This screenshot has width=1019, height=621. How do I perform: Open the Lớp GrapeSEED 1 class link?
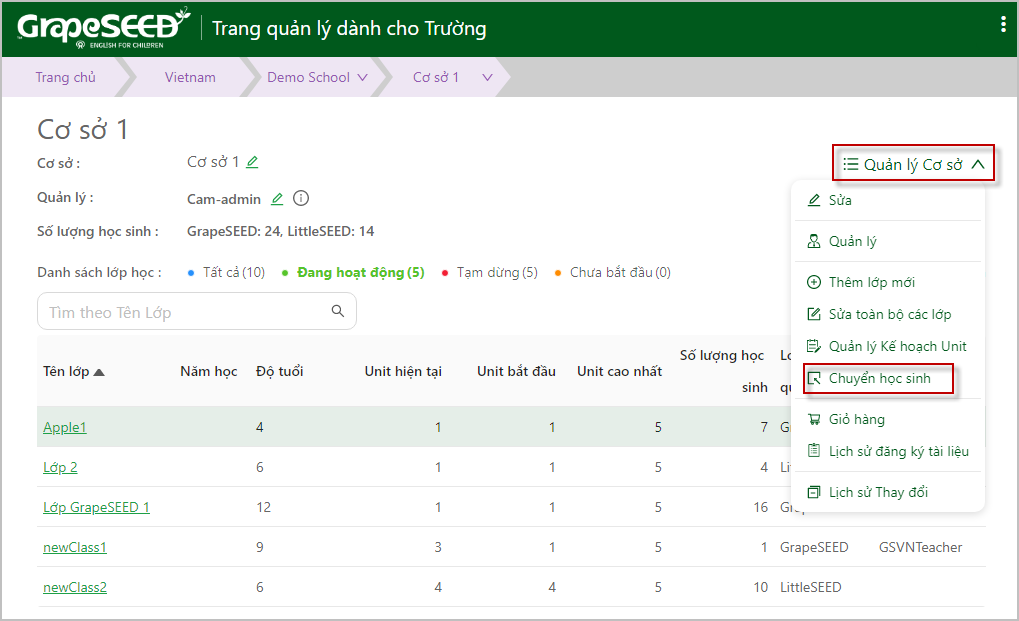click(96, 507)
